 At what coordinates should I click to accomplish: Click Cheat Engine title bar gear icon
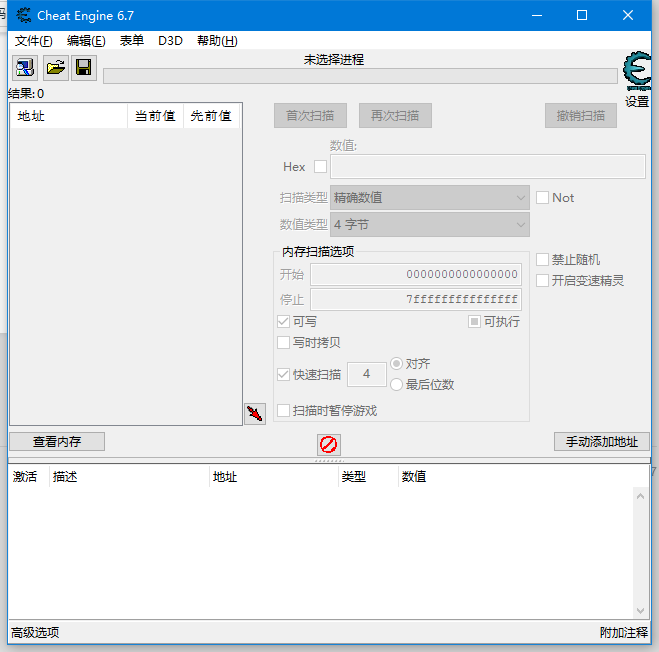(x=24, y=16)
